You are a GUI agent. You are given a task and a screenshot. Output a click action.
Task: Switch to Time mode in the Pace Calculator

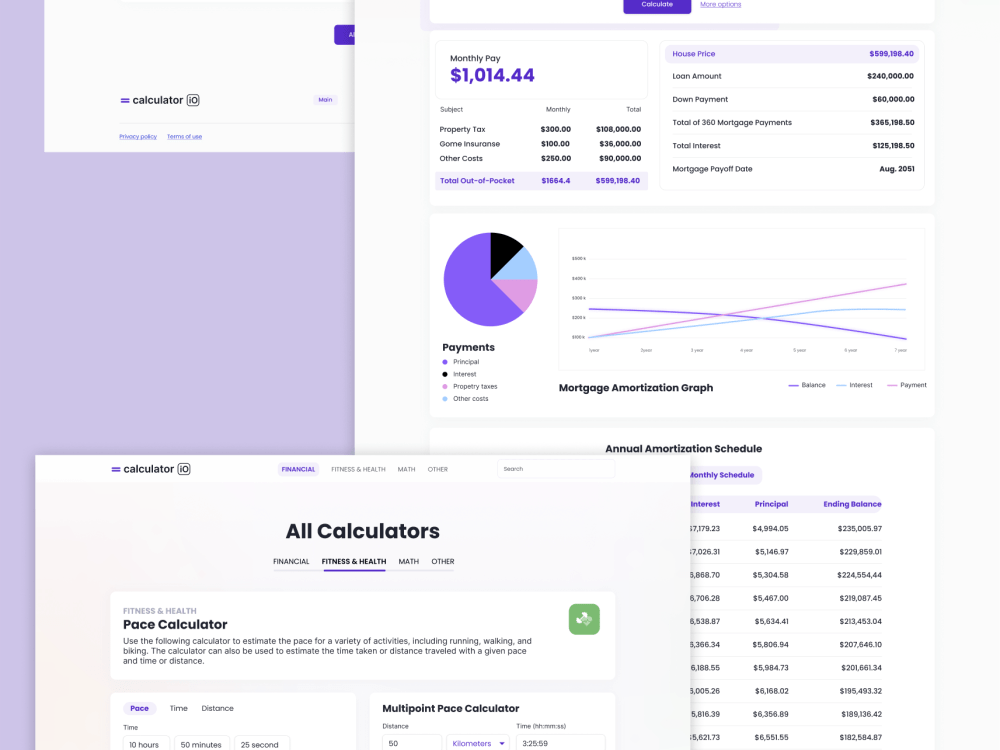pos(178,708)
